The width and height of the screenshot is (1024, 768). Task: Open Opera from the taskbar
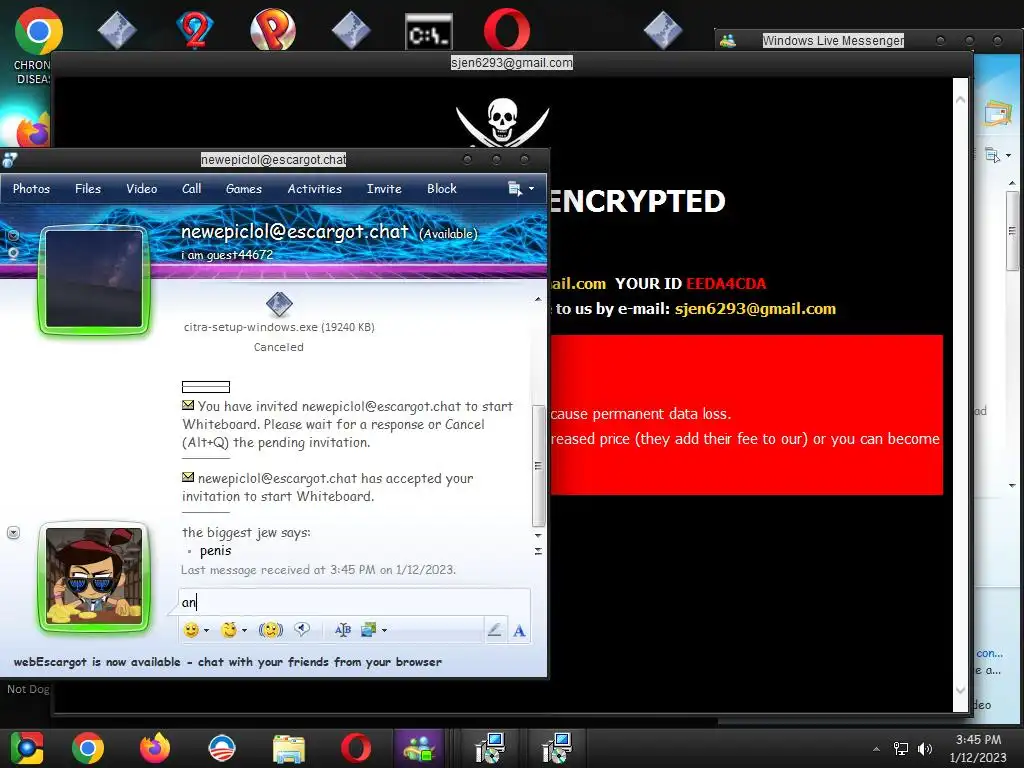click(x=356, y=748)
